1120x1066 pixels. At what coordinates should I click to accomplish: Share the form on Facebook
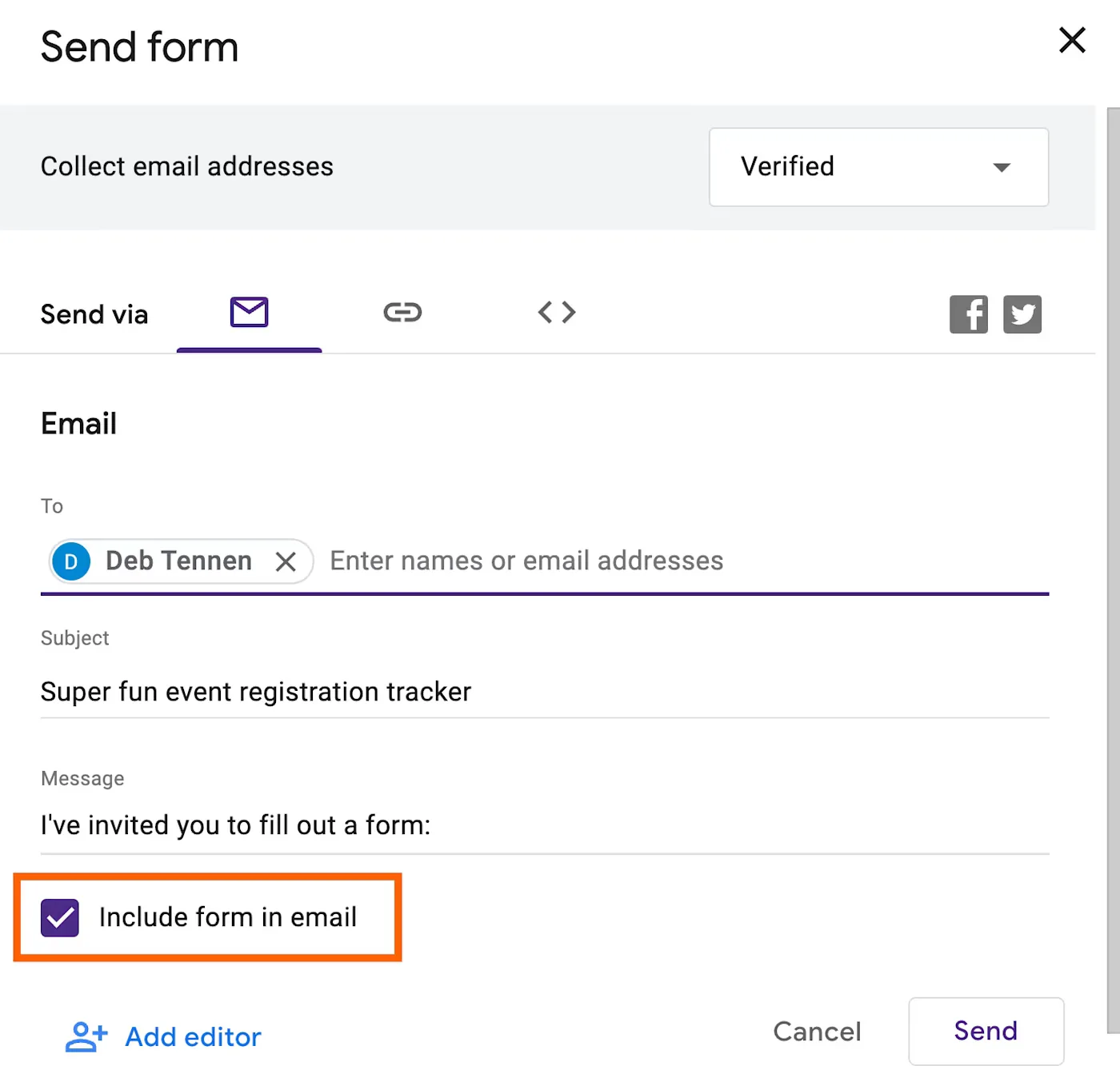point(969,314)
